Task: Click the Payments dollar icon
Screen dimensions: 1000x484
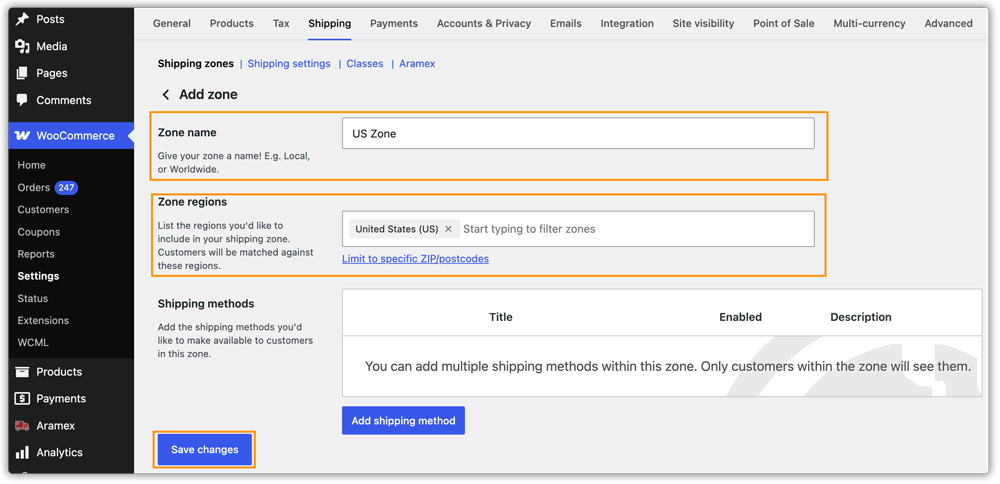Action: (x=22, y=399)
